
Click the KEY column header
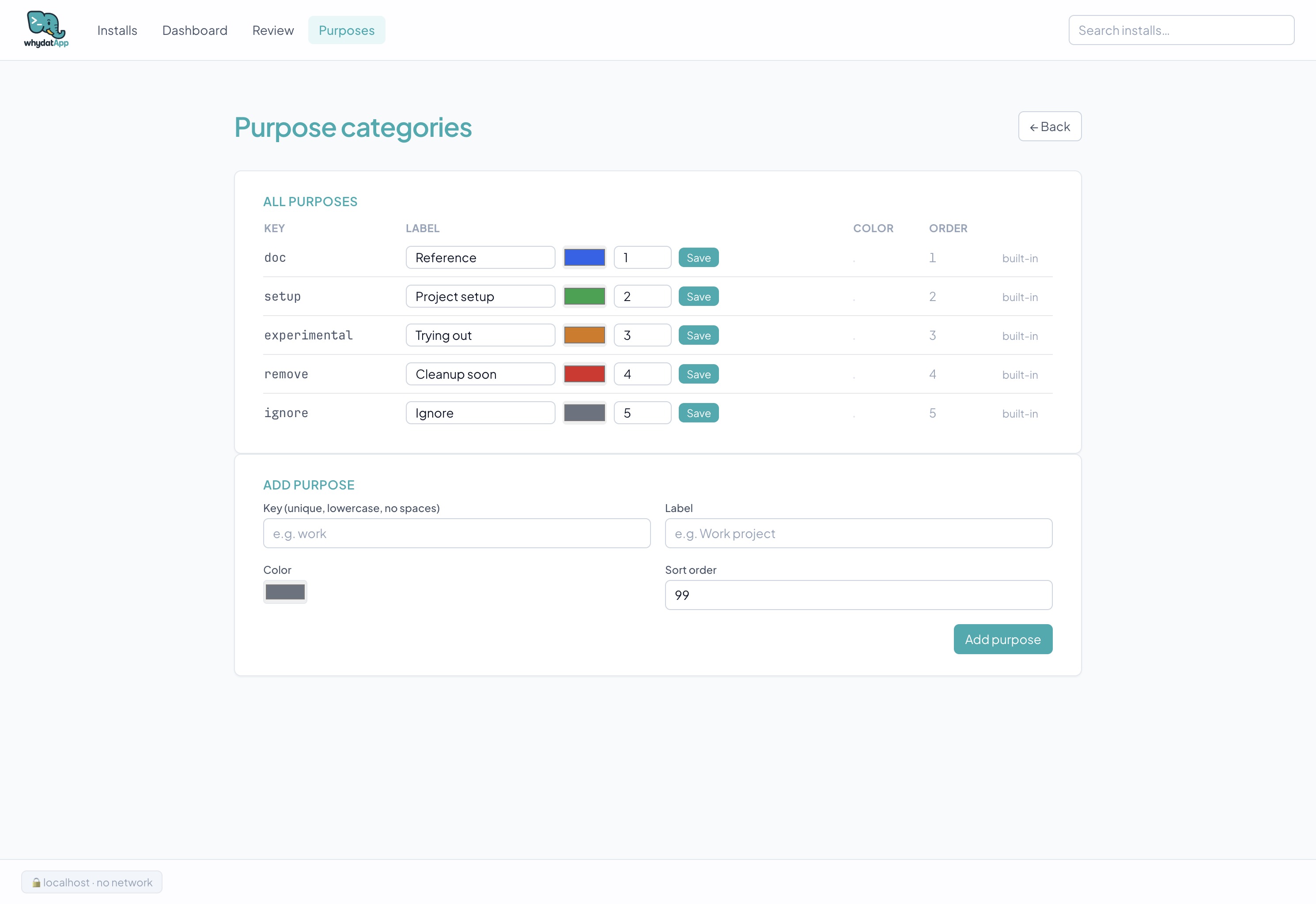(x=274, y=228)
